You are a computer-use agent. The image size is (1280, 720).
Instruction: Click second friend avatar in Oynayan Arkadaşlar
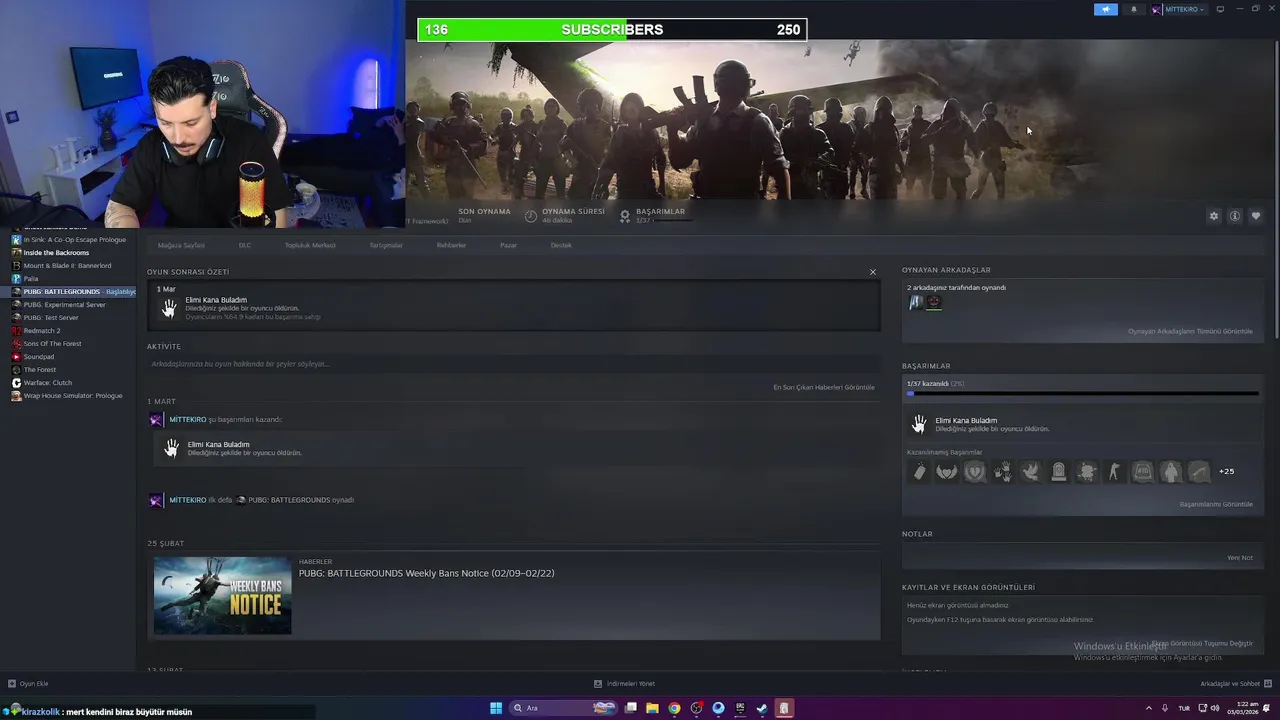[934, 303]
